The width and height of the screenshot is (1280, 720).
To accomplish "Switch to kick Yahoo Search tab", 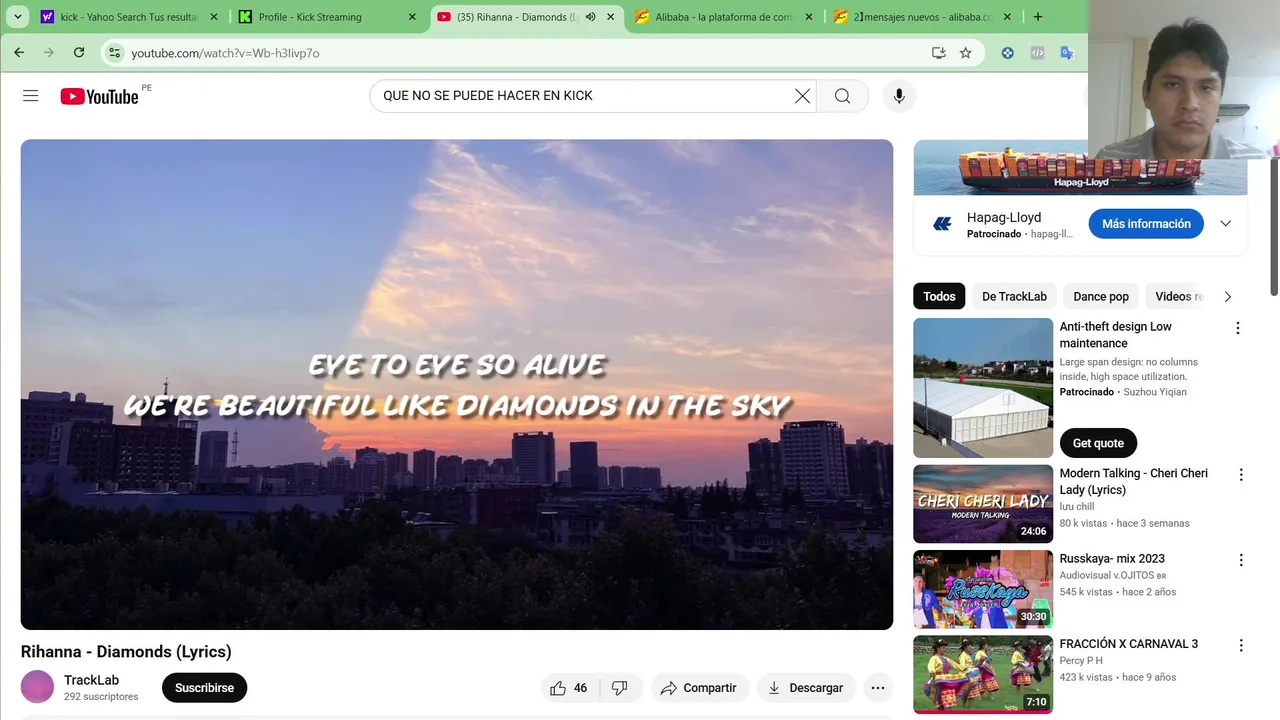I will click(128, 17).
